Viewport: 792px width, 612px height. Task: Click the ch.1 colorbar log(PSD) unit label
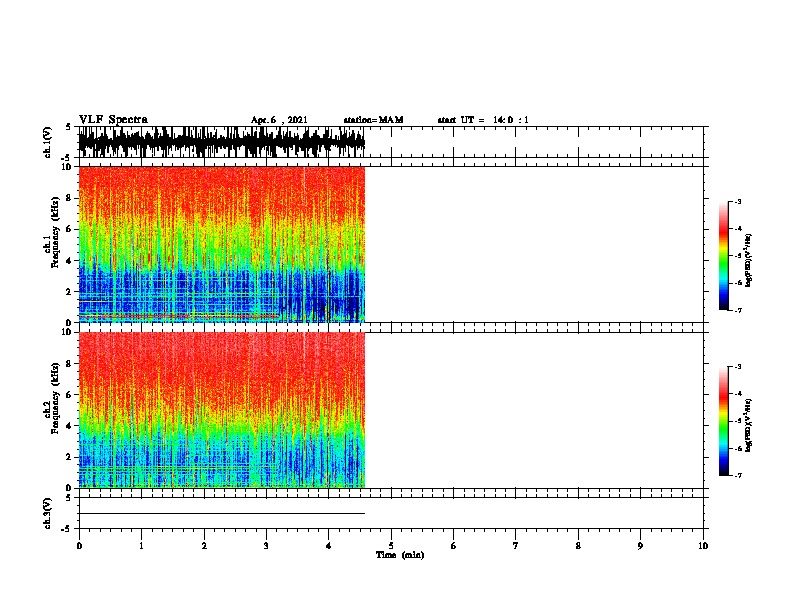click(748, 260)
